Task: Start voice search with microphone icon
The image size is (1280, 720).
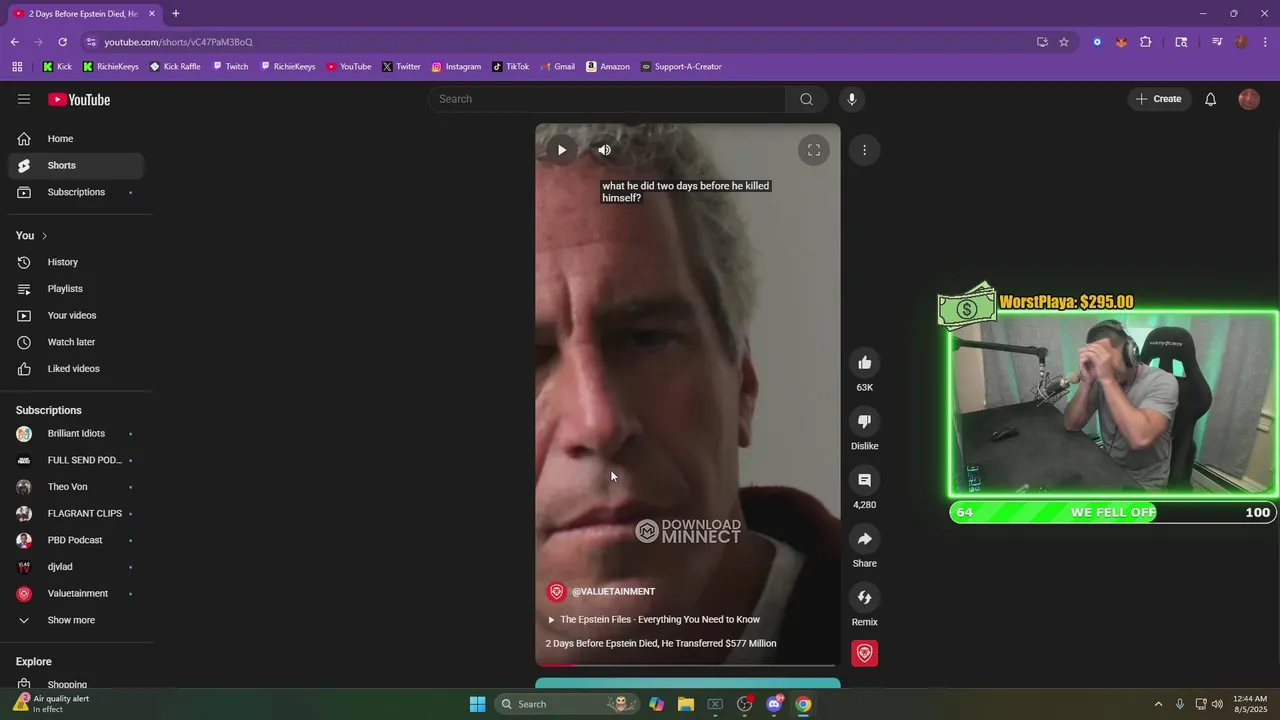Action: (852, 99)
